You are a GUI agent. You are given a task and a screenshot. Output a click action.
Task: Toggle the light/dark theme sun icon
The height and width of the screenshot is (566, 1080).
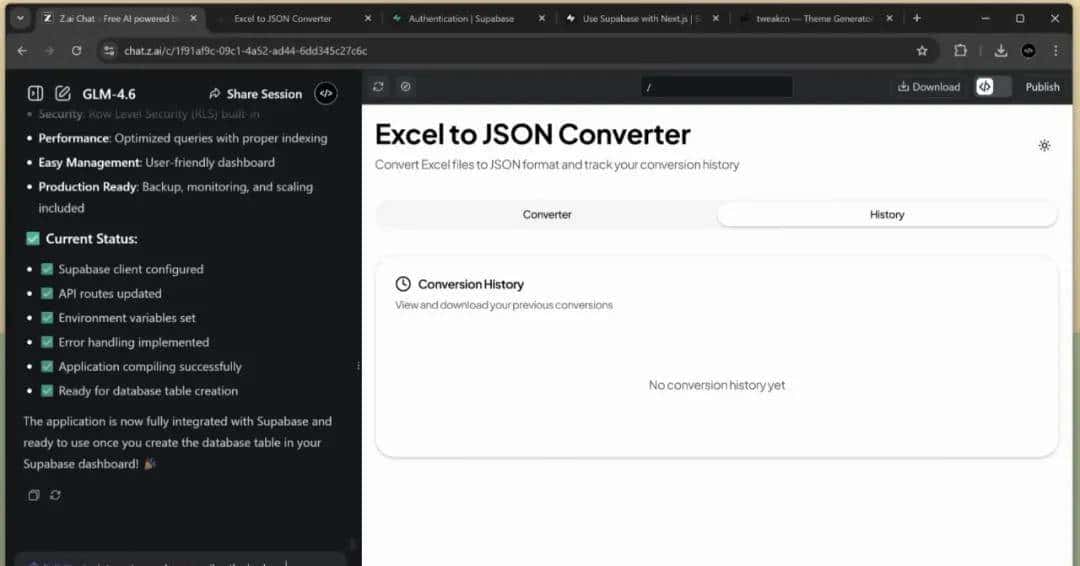pos(1044,146)
